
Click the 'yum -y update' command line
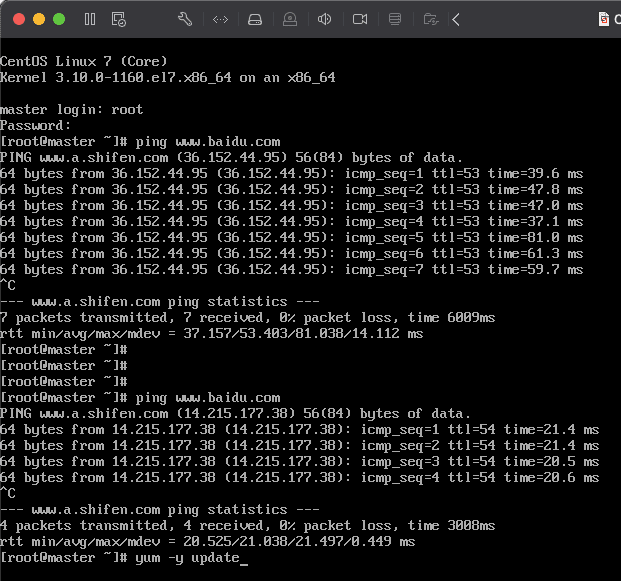[x=190, y=557]
